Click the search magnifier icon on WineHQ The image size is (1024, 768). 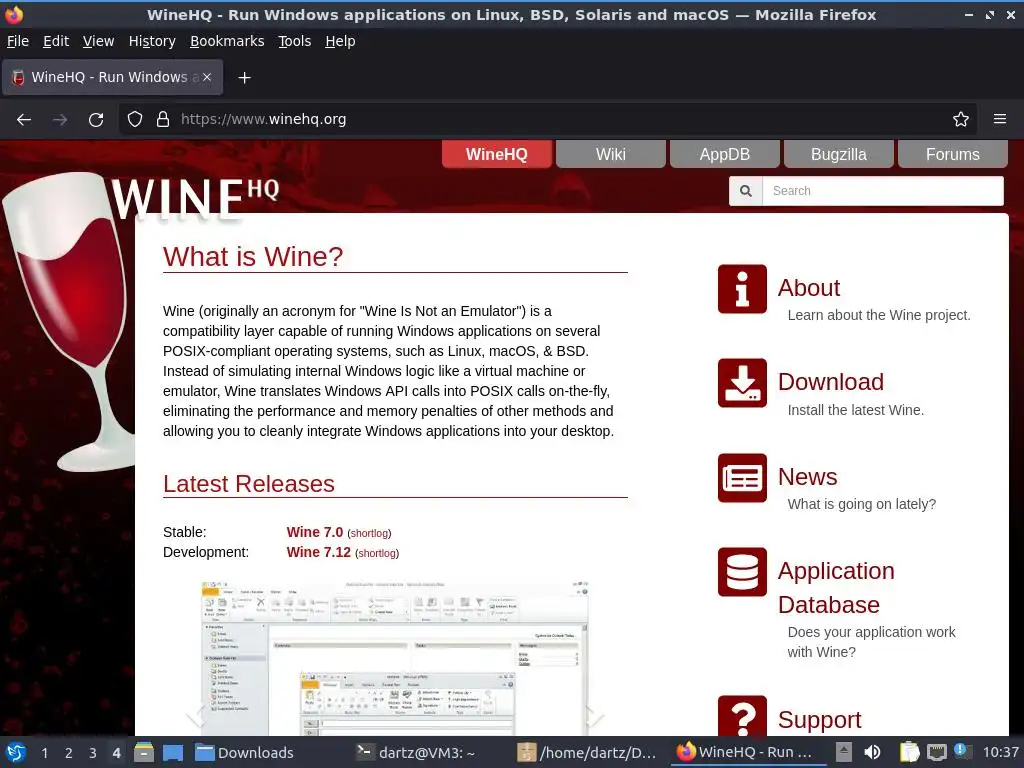coord(746,191)
